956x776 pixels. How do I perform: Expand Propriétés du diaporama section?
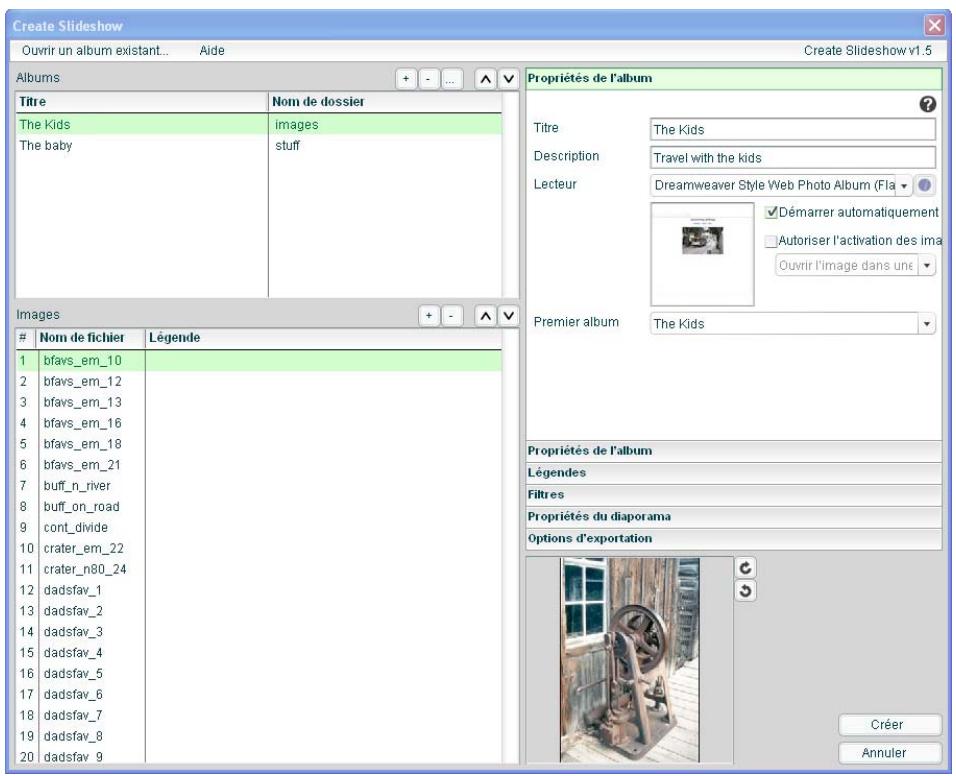coord(733,517)
